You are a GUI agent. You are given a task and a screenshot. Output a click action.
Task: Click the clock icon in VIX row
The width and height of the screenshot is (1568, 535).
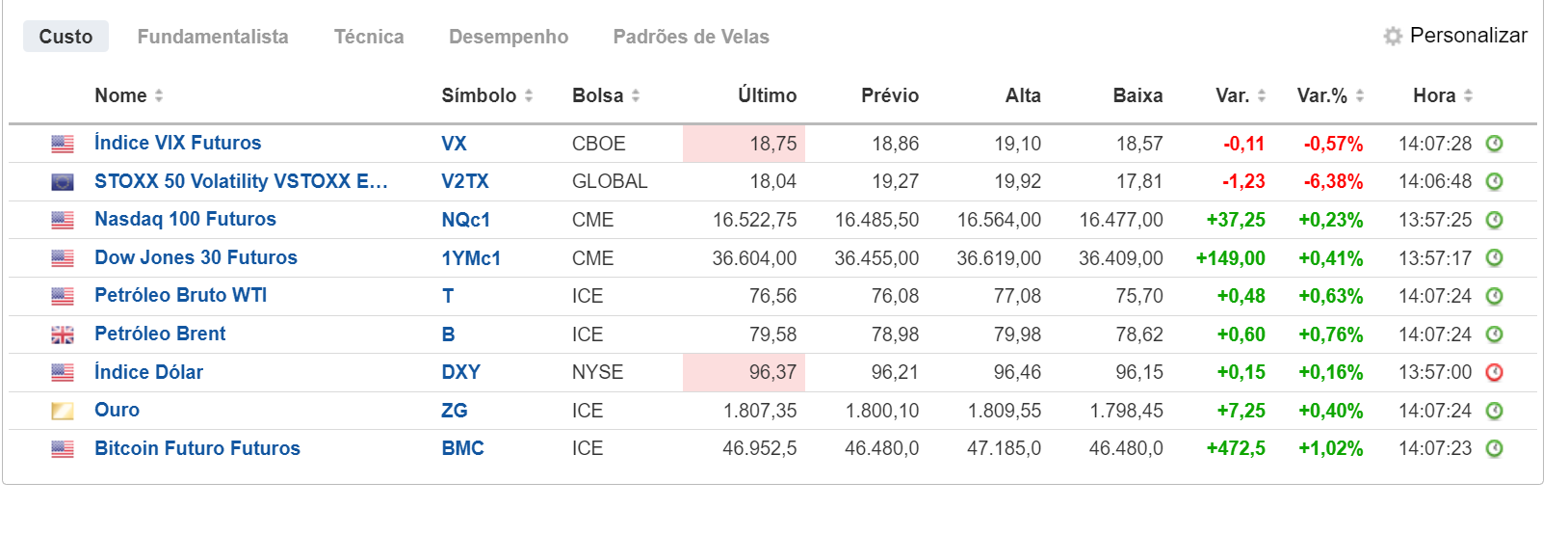click(1494, 144)
